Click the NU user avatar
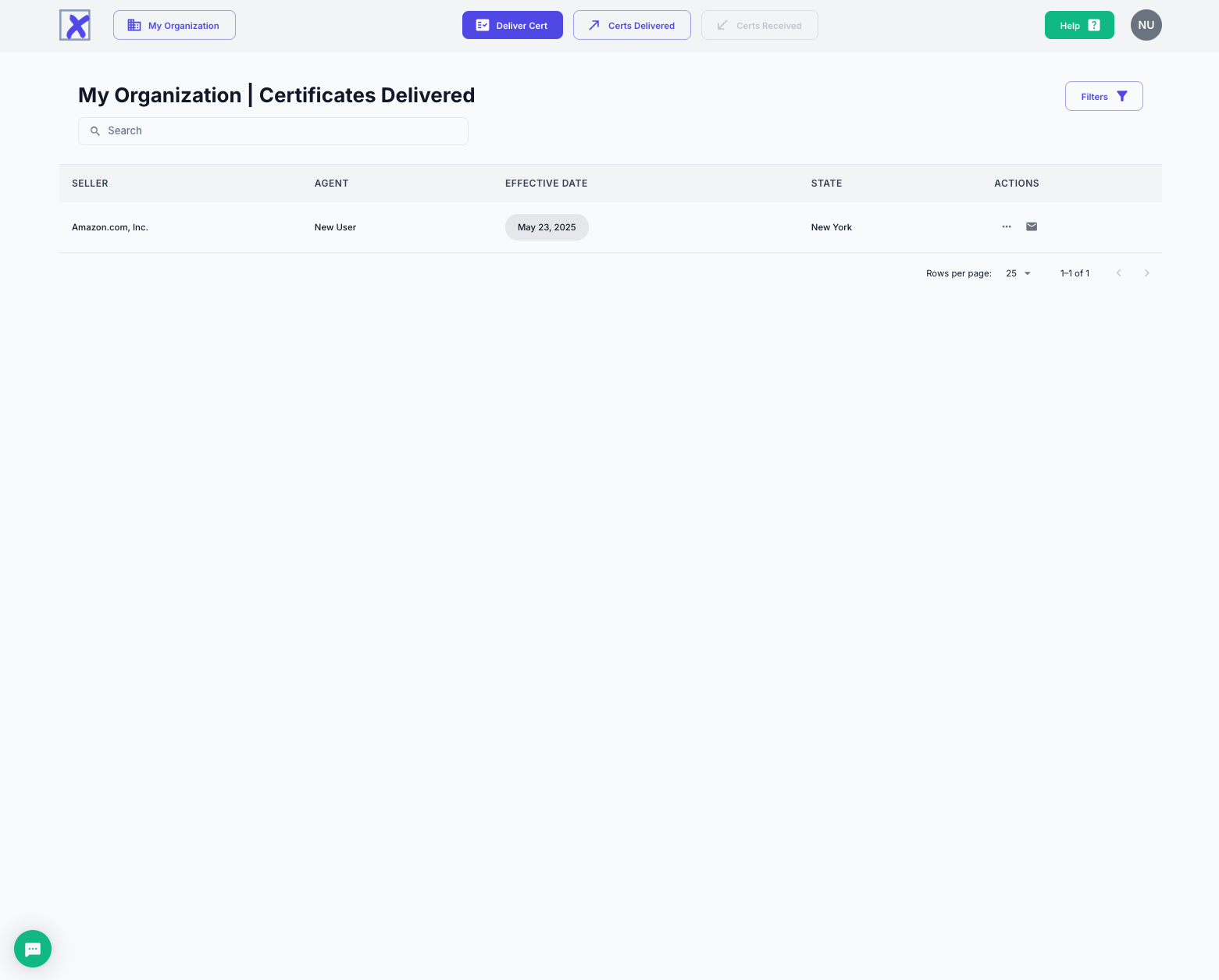This screenshot has width=1219, height=980. tap(1146, 25)
